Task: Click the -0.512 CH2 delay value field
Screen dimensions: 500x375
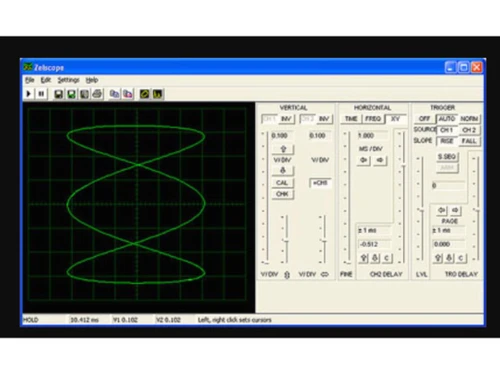Action: [375, 244]
